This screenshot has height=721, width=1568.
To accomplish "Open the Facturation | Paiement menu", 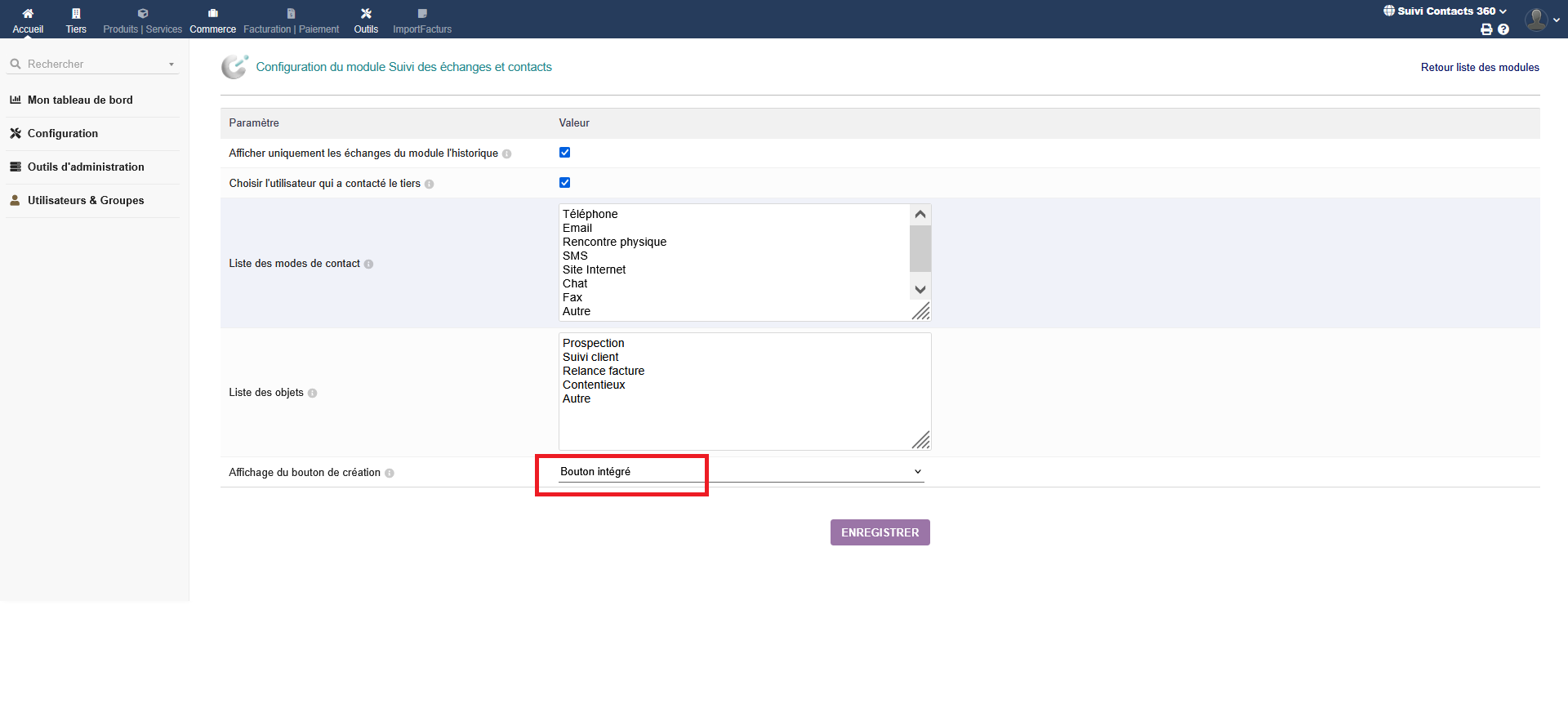I will coord(291,20).
